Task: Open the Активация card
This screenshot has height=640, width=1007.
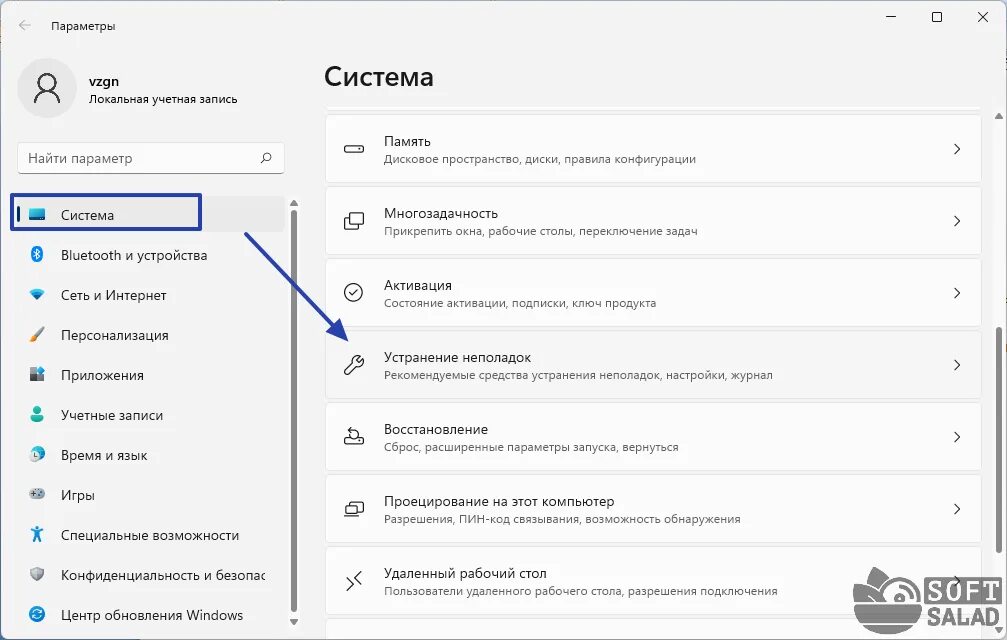Action: tap(653, 293)
